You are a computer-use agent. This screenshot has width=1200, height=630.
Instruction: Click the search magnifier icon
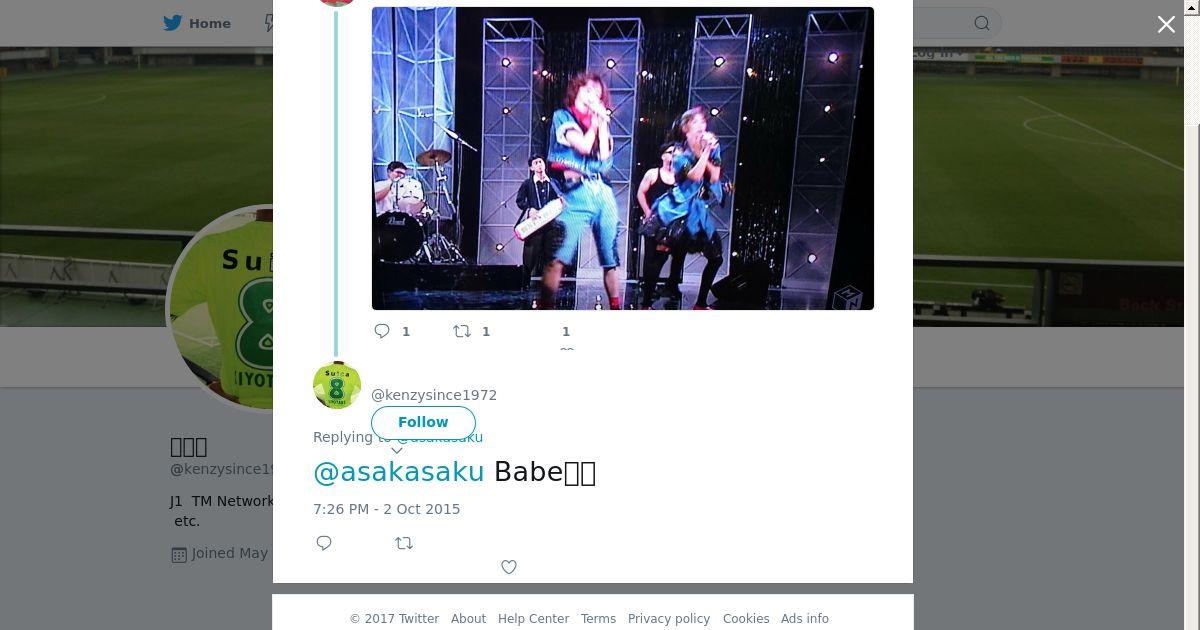coord(982,23)
